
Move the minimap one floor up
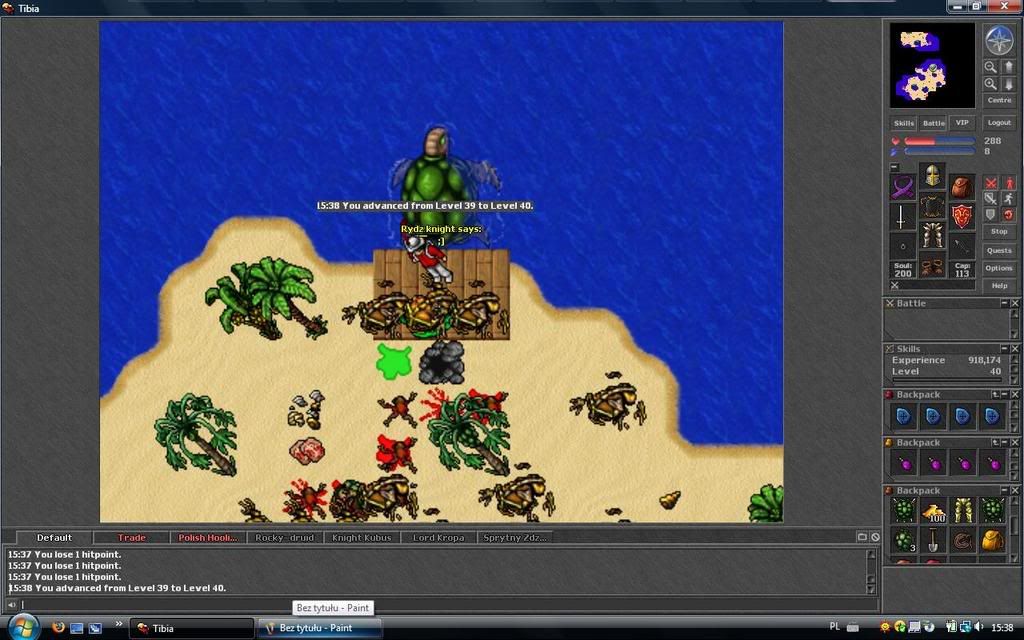(1008, 67)
